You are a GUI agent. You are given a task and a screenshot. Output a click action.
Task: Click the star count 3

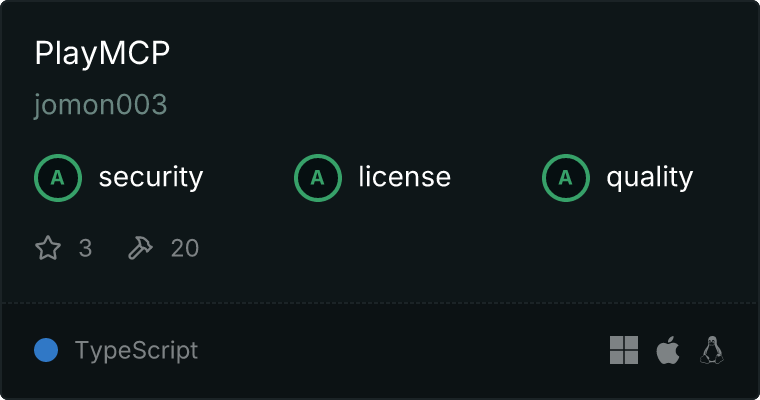tap(85, 248)
